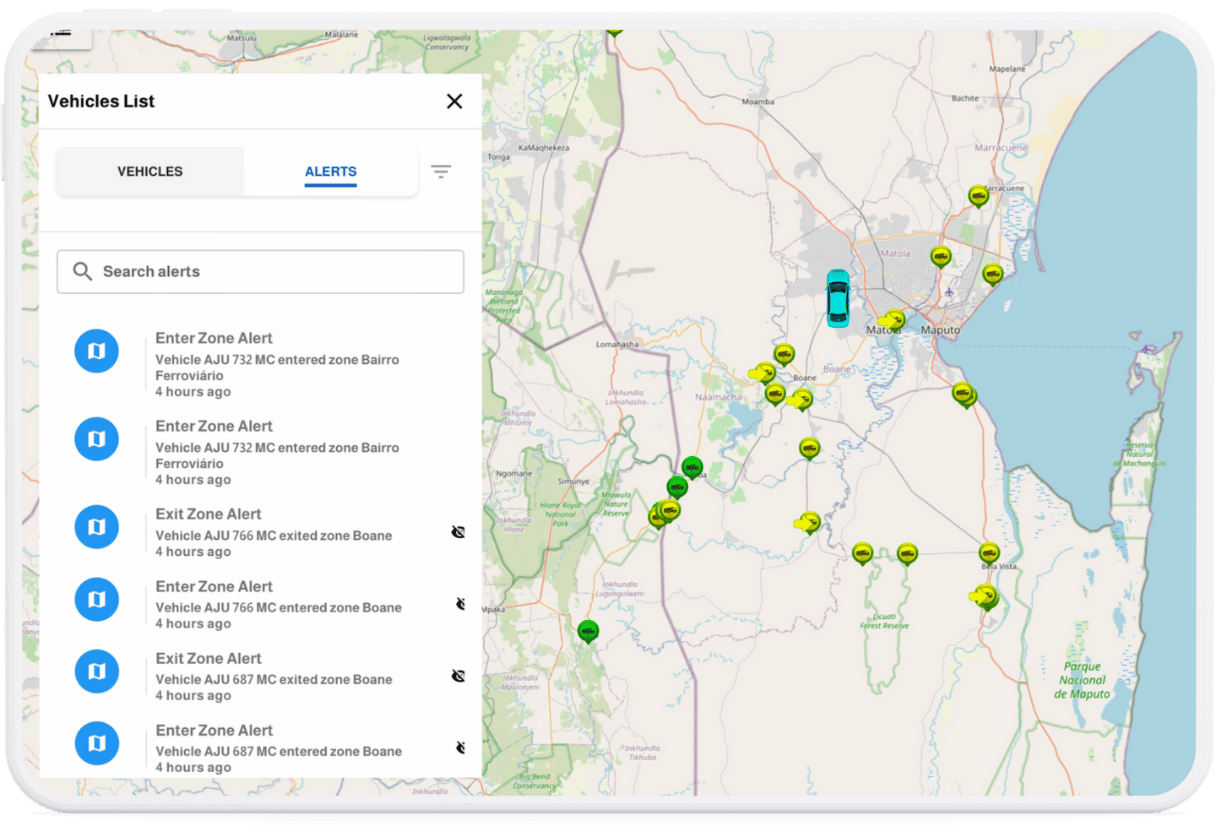Image resolution: width=1216 pixels, height=833 pixels.
Task: Toggle crossed-eye icon on AJU 687 exited alert
Action: click(x=459, y=676)
